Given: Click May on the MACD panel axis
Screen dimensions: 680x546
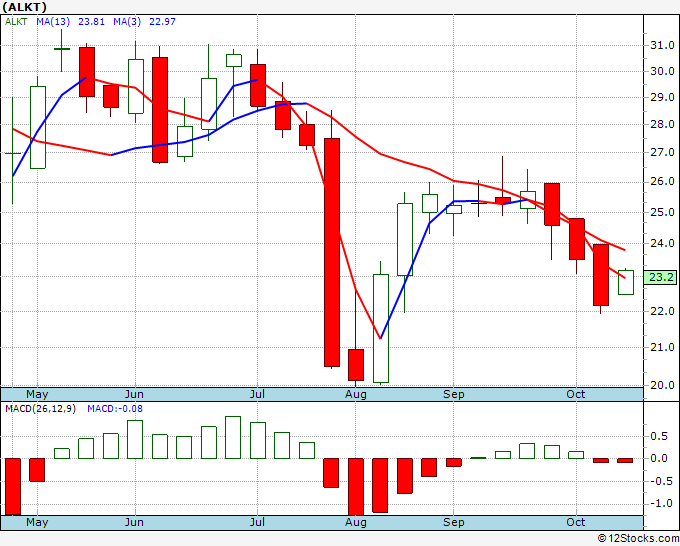Looking at the screenshot, I should click(x=37, y=522).
